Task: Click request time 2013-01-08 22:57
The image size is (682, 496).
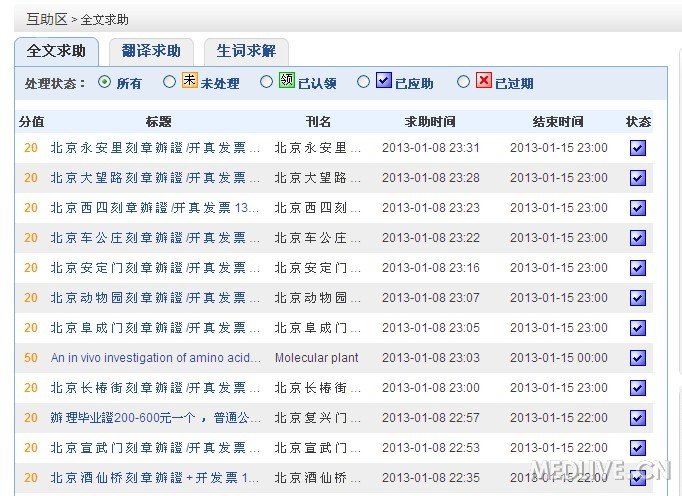Action: (x=431, y=418)
